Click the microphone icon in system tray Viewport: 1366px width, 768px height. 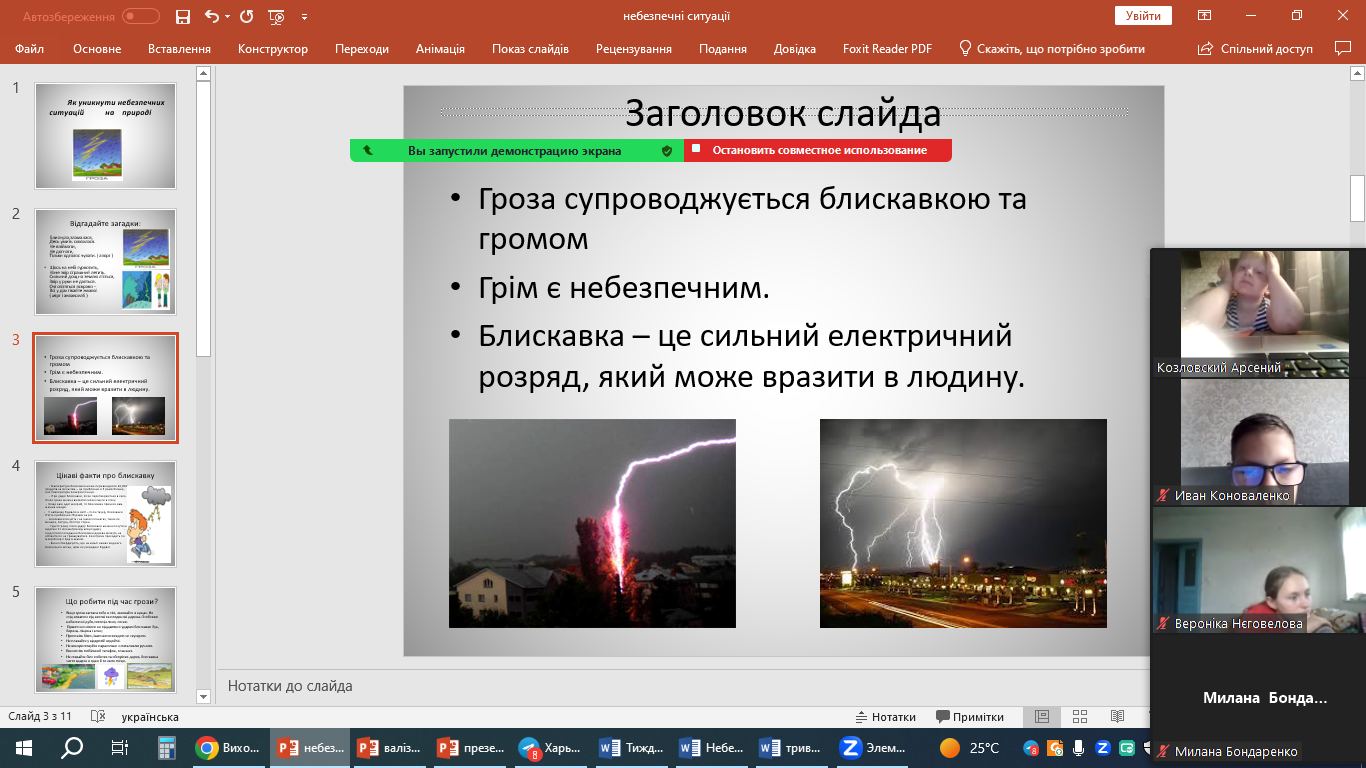pos(1079,748)
